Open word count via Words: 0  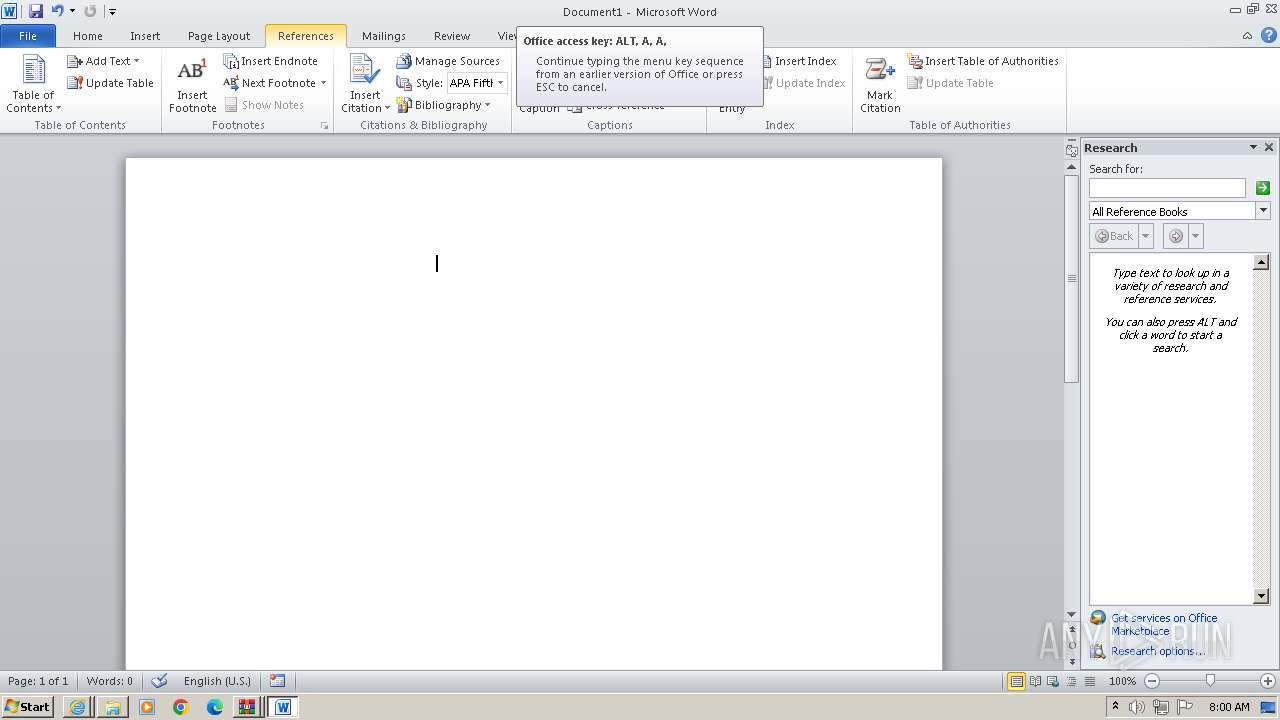pyautogui.click(x=109, y=681)
